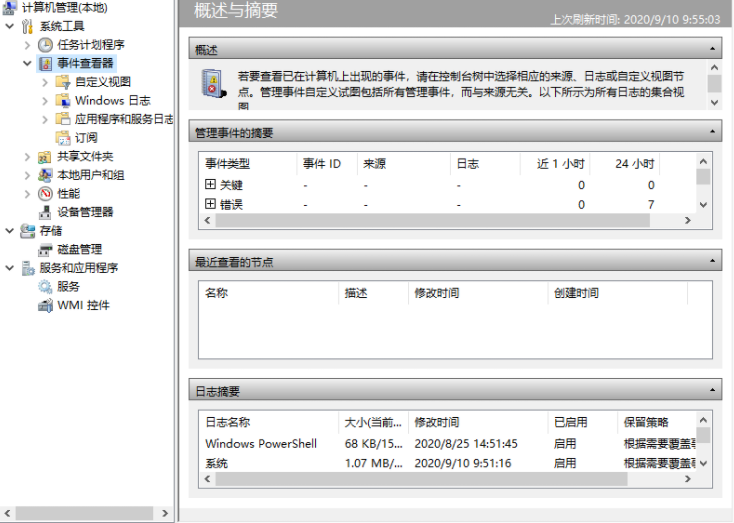Select 自定义视图 in the tree
This screenshot has height=523, width=734.
[x=102, y=82]
